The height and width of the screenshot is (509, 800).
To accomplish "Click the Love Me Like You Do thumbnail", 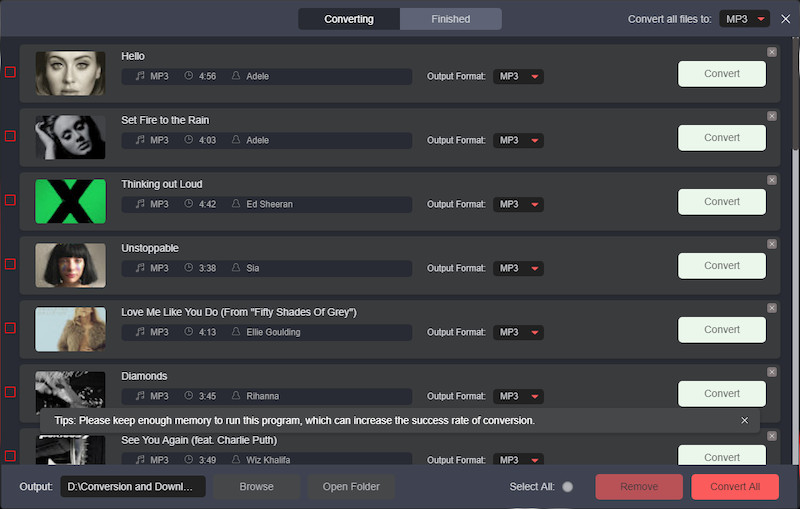I will pos(70,329).
